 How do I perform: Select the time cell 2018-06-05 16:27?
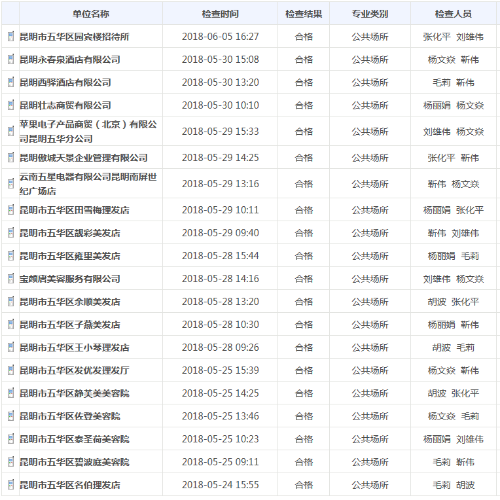220,36
